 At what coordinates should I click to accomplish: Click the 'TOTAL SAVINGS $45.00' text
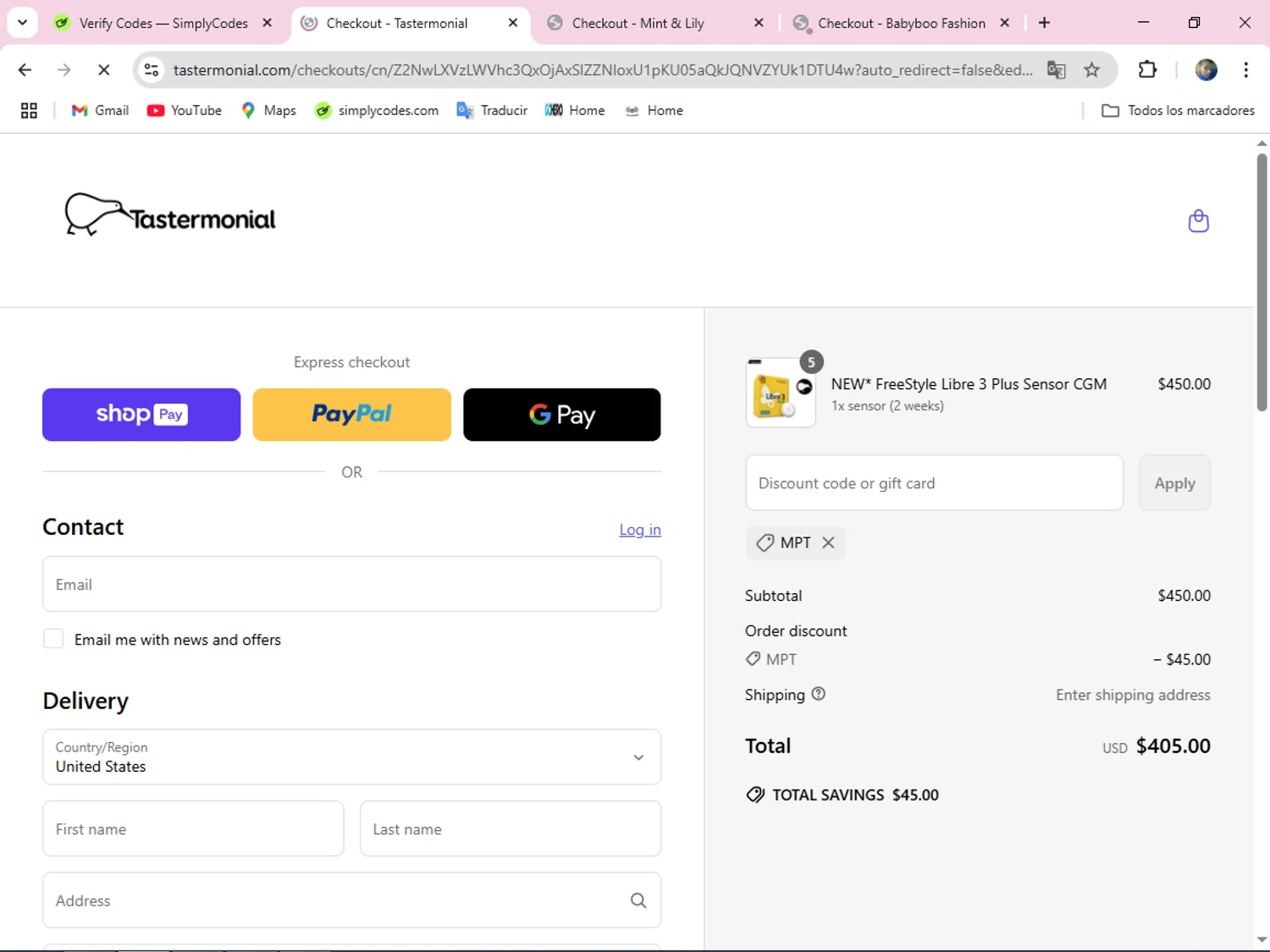coord(855,795)
